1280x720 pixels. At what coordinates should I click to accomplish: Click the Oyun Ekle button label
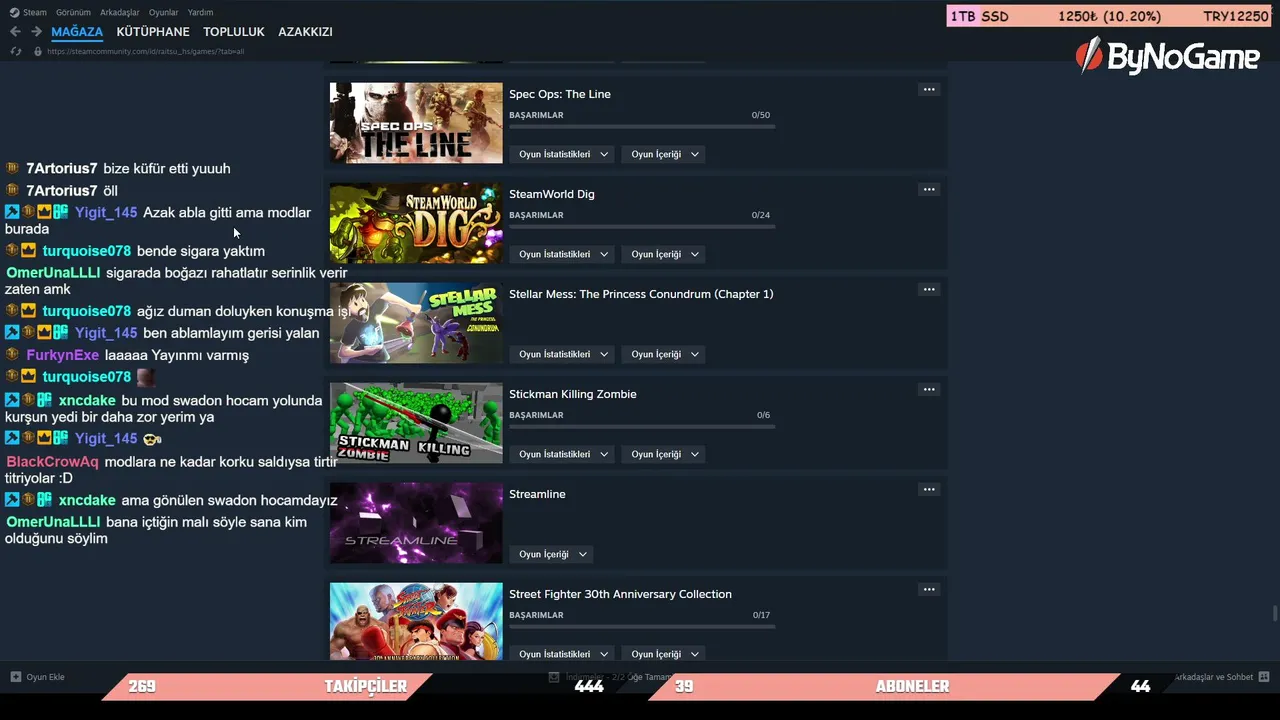45,677
